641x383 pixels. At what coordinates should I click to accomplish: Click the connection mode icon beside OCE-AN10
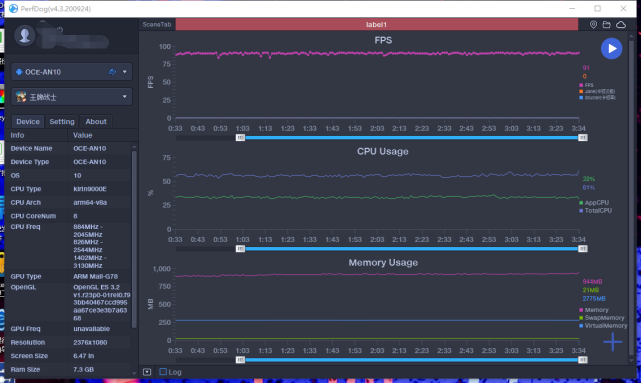point(112,72)
